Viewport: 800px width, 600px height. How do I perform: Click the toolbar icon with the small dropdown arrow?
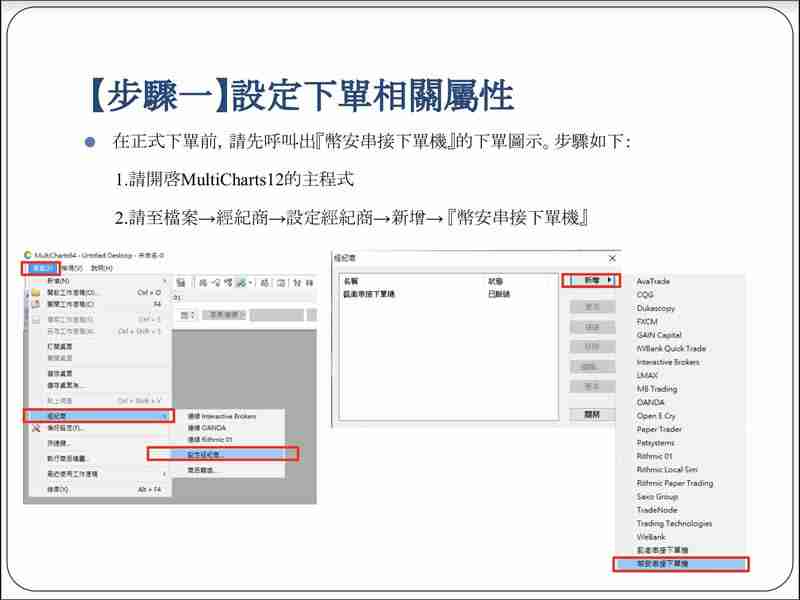249,283
